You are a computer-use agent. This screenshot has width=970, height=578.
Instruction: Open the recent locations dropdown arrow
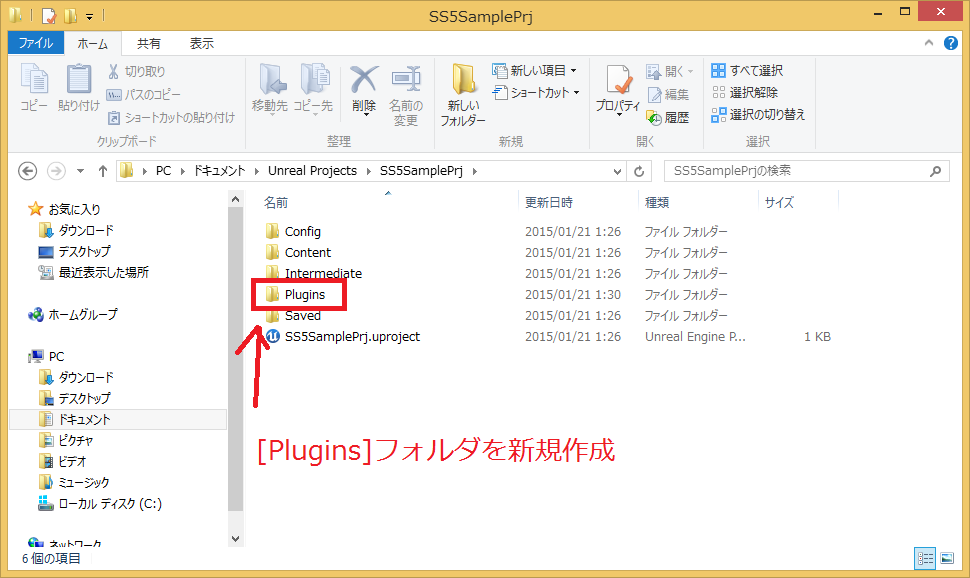pyautogui.click(x=80, y=171)
